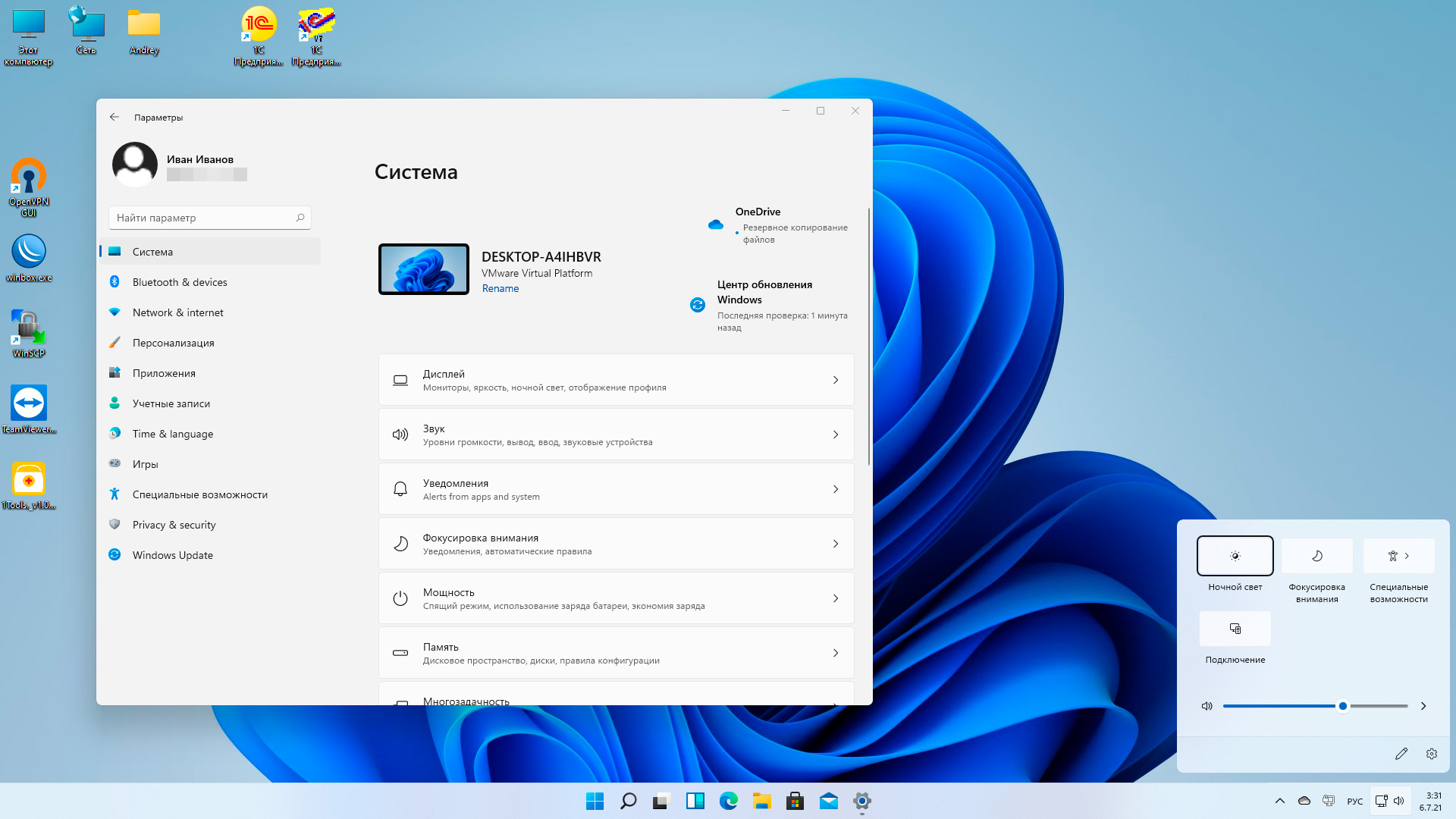
Task: Open Windows Update in sidebar
Action: click(172, 555)
